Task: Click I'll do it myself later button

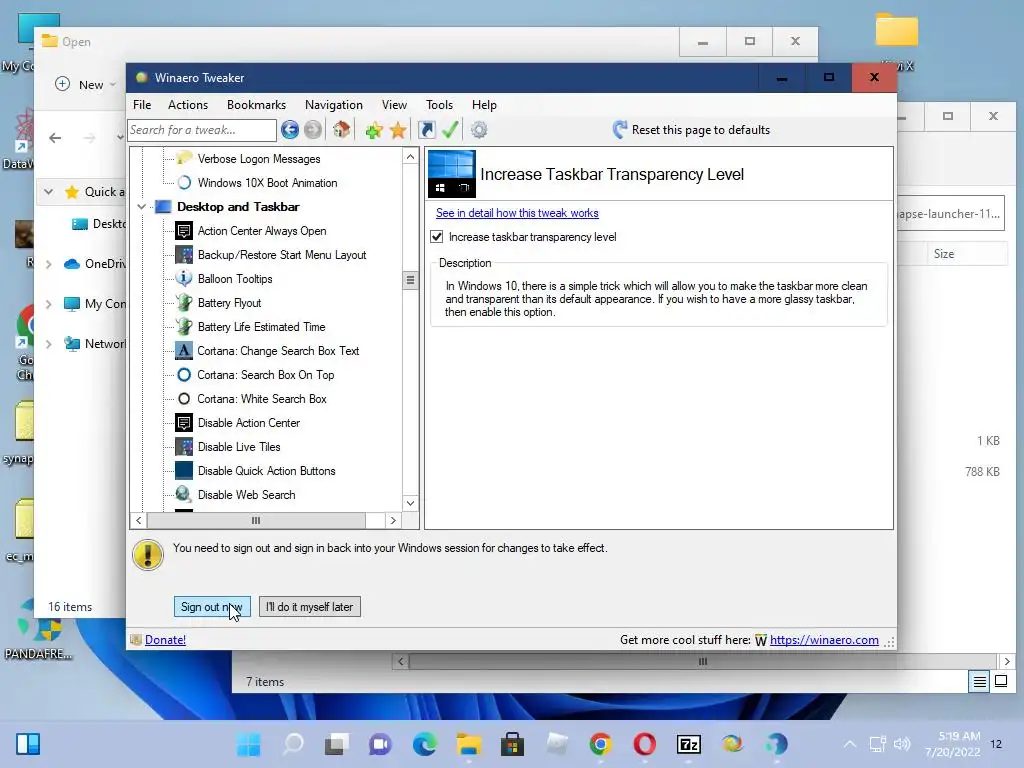Action: point(310,607)
